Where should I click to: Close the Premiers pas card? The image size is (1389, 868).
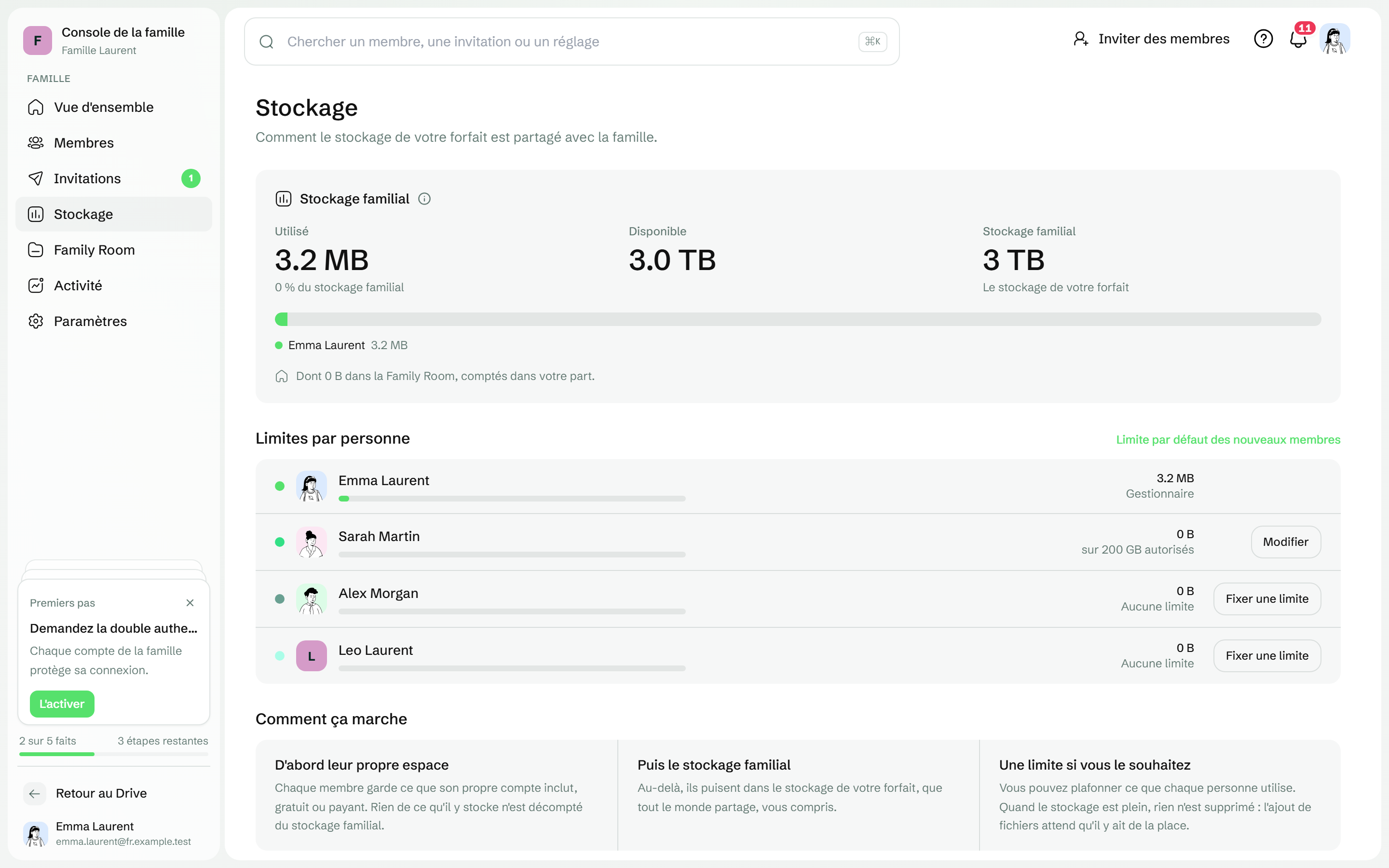[x=190, y=603]
